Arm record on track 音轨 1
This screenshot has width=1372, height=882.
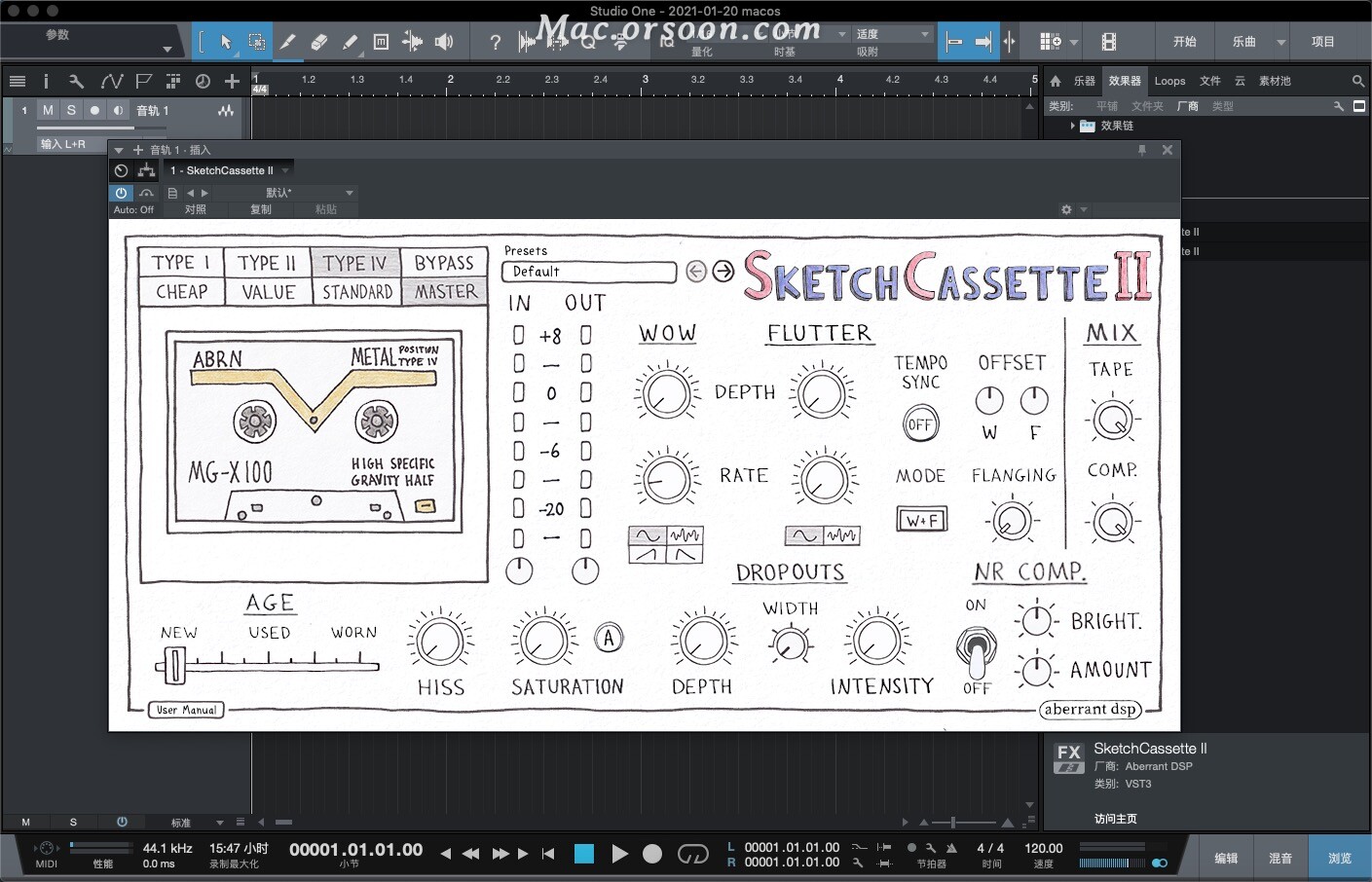pos(94,110)
